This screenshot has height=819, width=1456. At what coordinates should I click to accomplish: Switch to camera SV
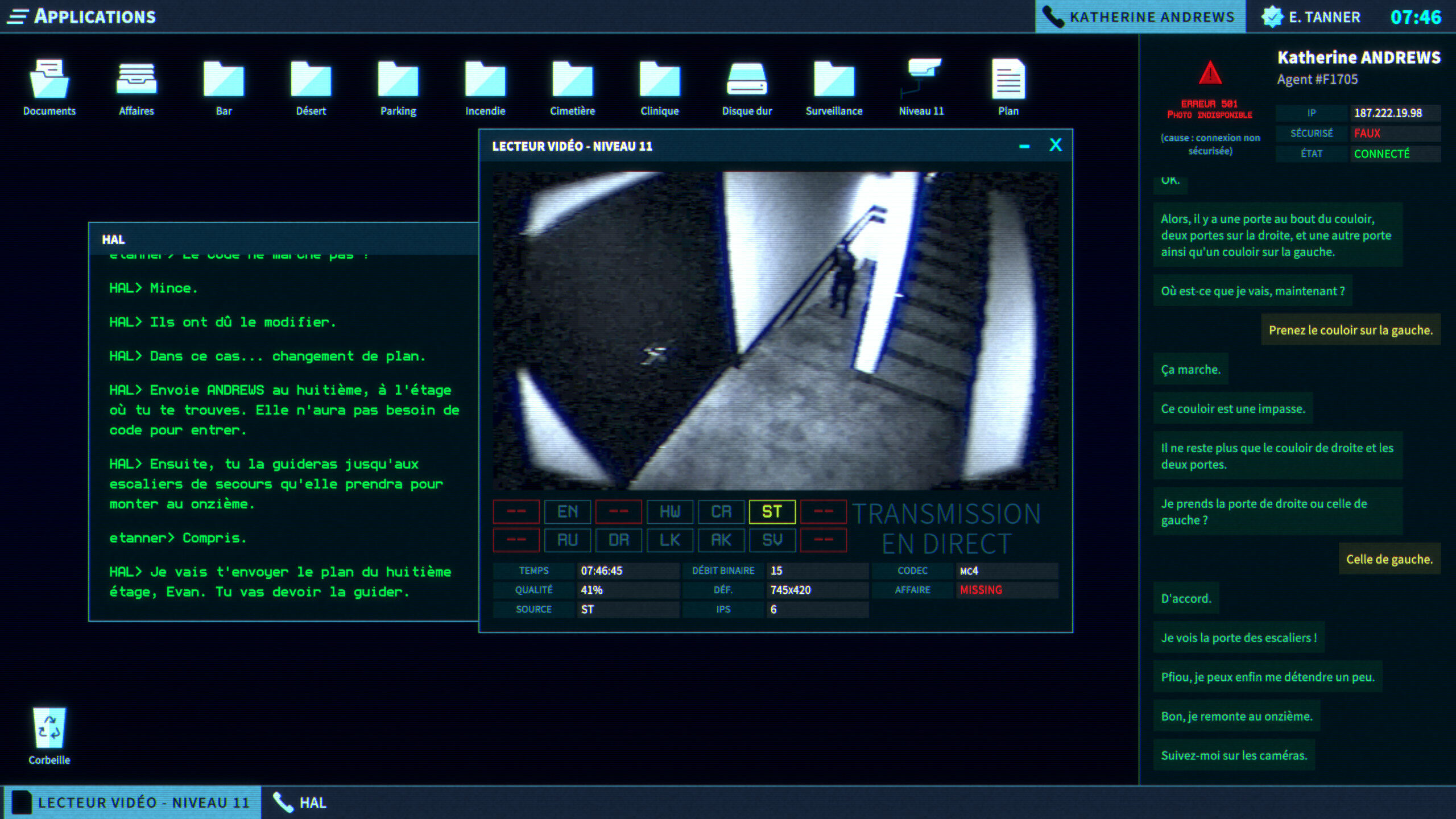[772, 540]
